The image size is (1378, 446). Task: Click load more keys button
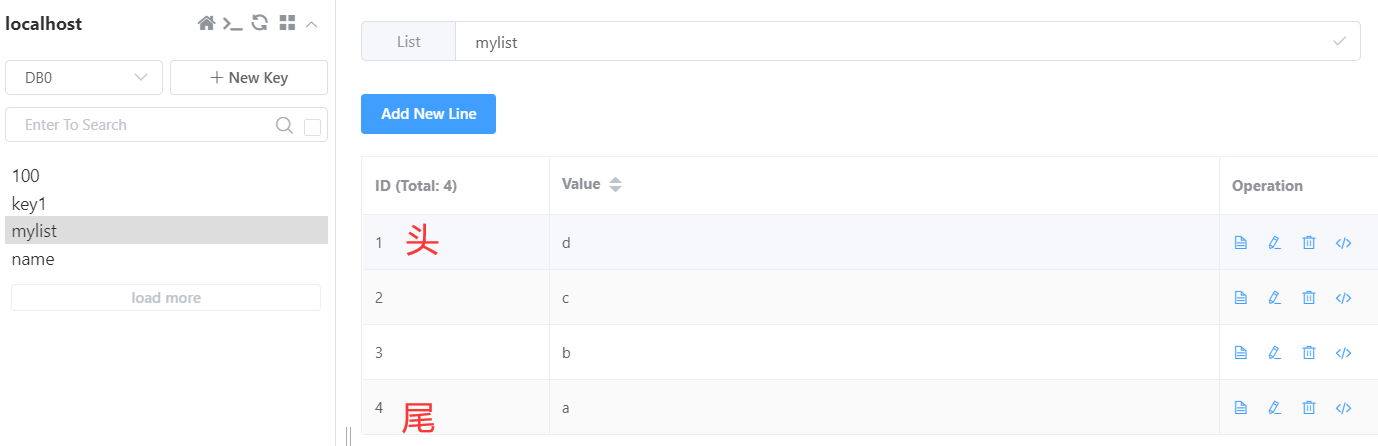pyautogui.click(x=166, y=298)
